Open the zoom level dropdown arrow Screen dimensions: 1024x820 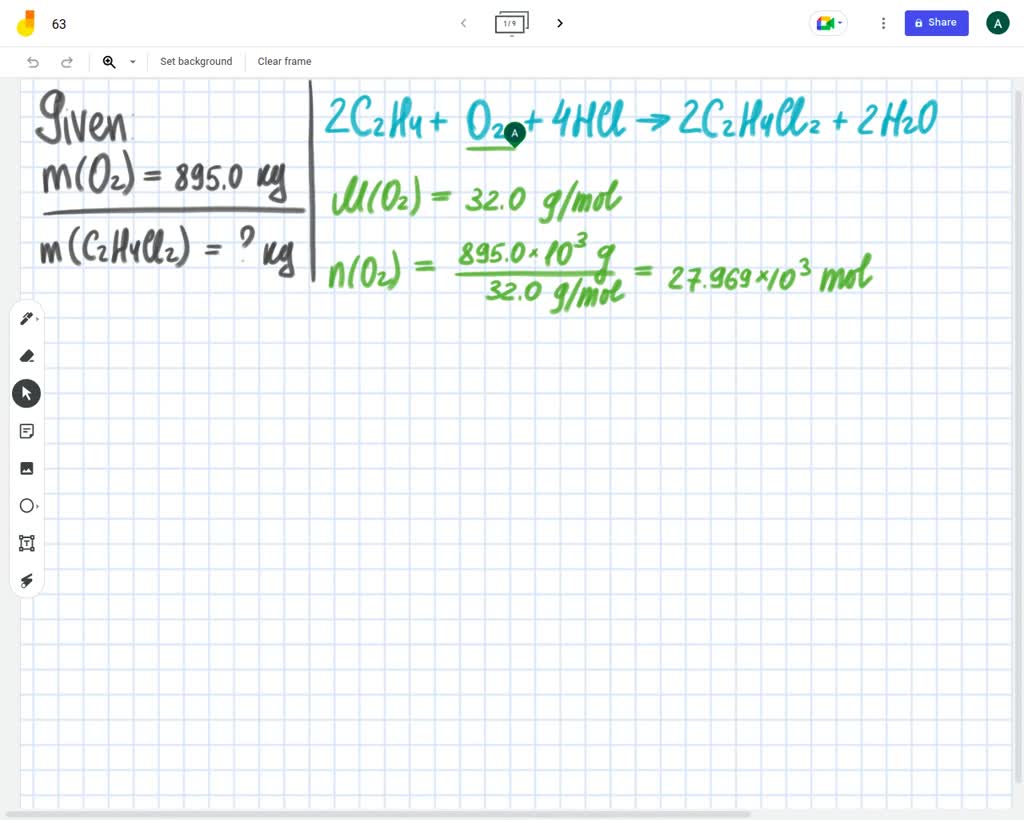tap(132, 61)
